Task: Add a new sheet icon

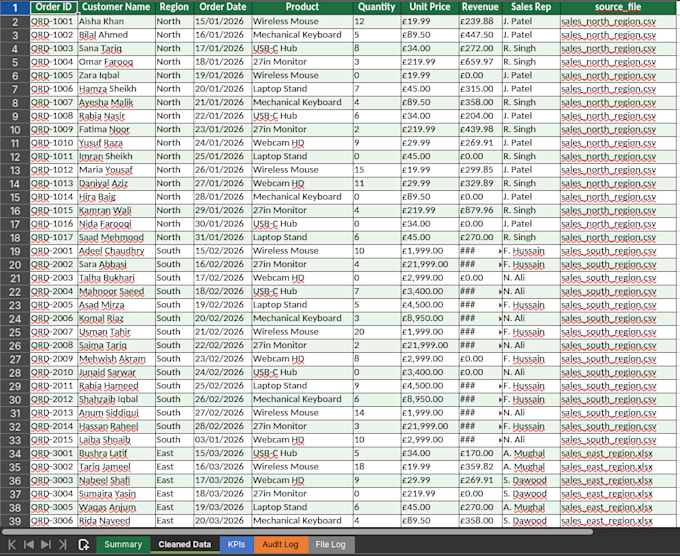Action: point(84,545)
